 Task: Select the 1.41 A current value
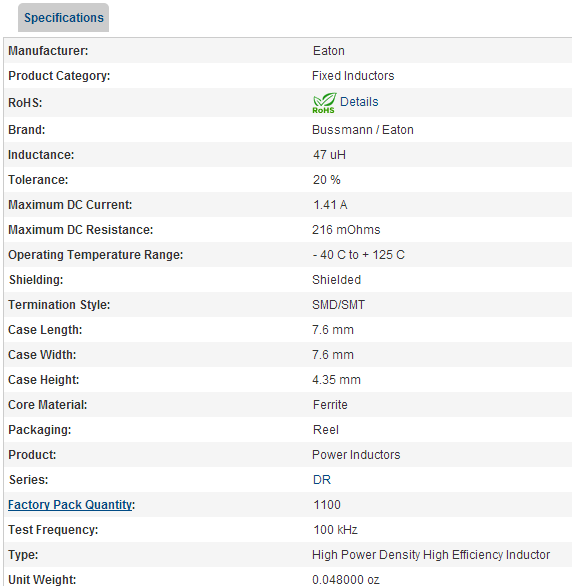330,205
